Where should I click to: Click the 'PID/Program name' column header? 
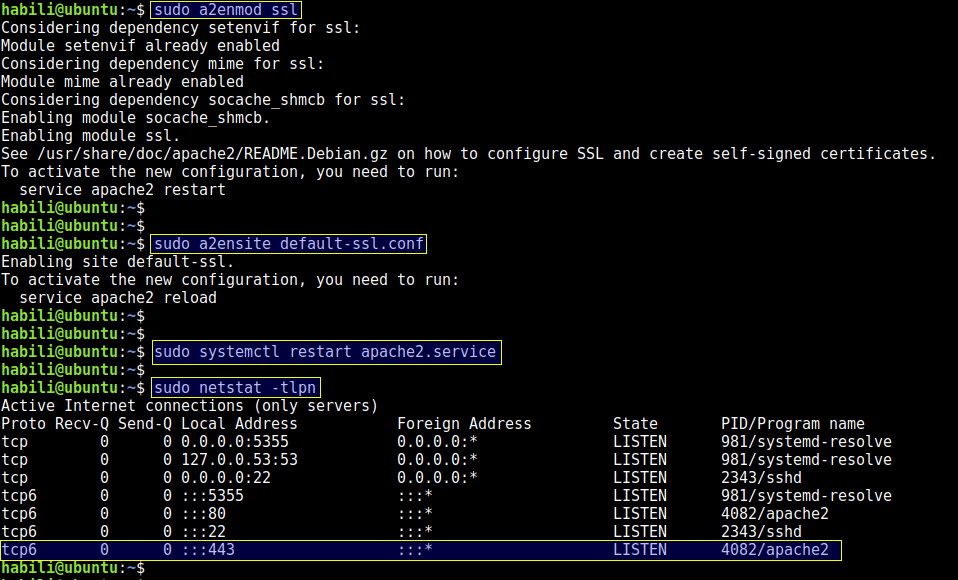793,424
